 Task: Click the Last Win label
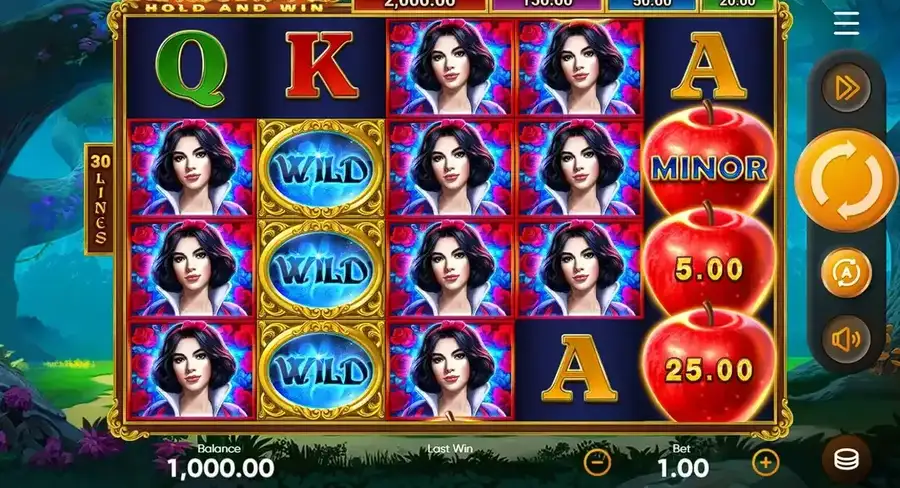[x=450, y=448]
